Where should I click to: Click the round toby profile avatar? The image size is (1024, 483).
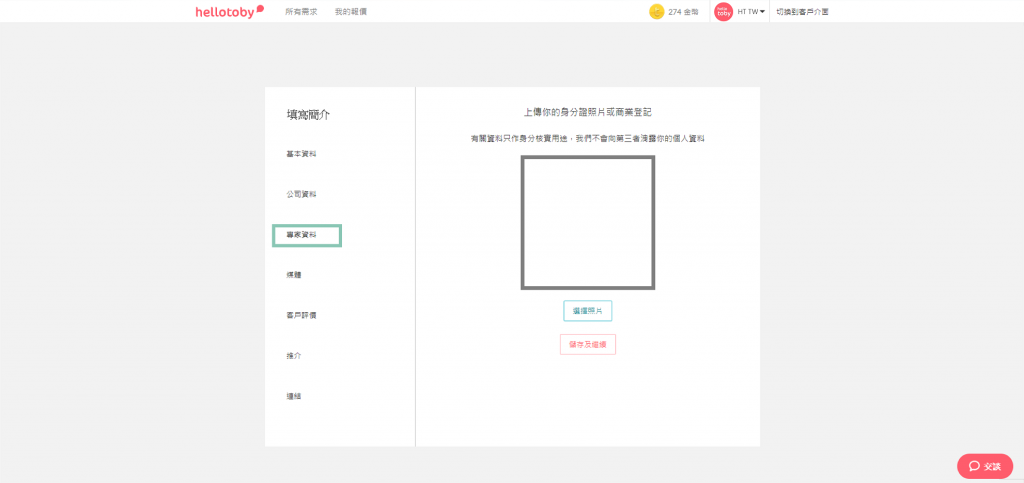tap(723, 12)
